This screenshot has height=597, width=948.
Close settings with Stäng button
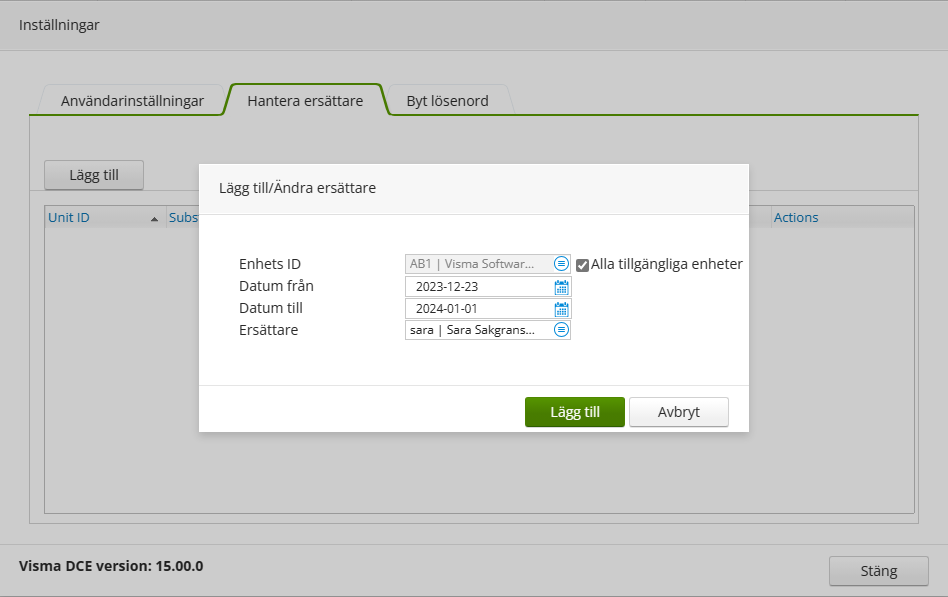click(878, 571)
